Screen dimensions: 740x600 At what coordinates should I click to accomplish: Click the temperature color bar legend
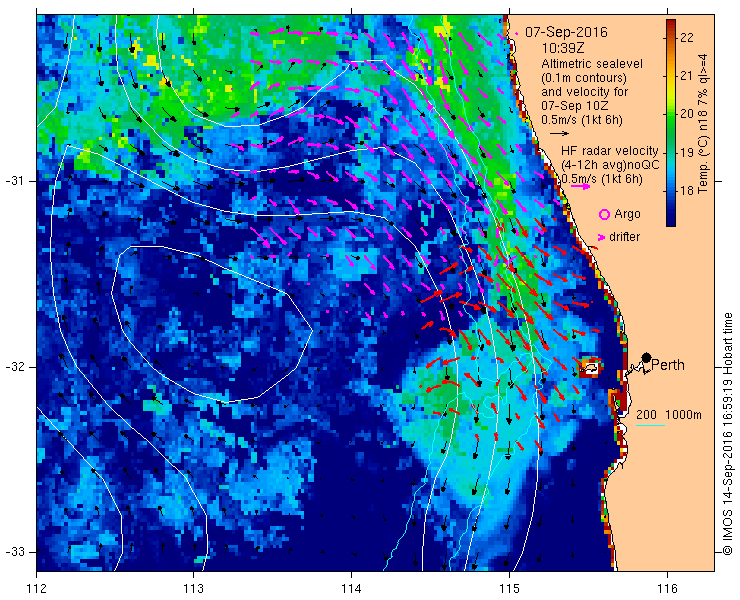671,123
